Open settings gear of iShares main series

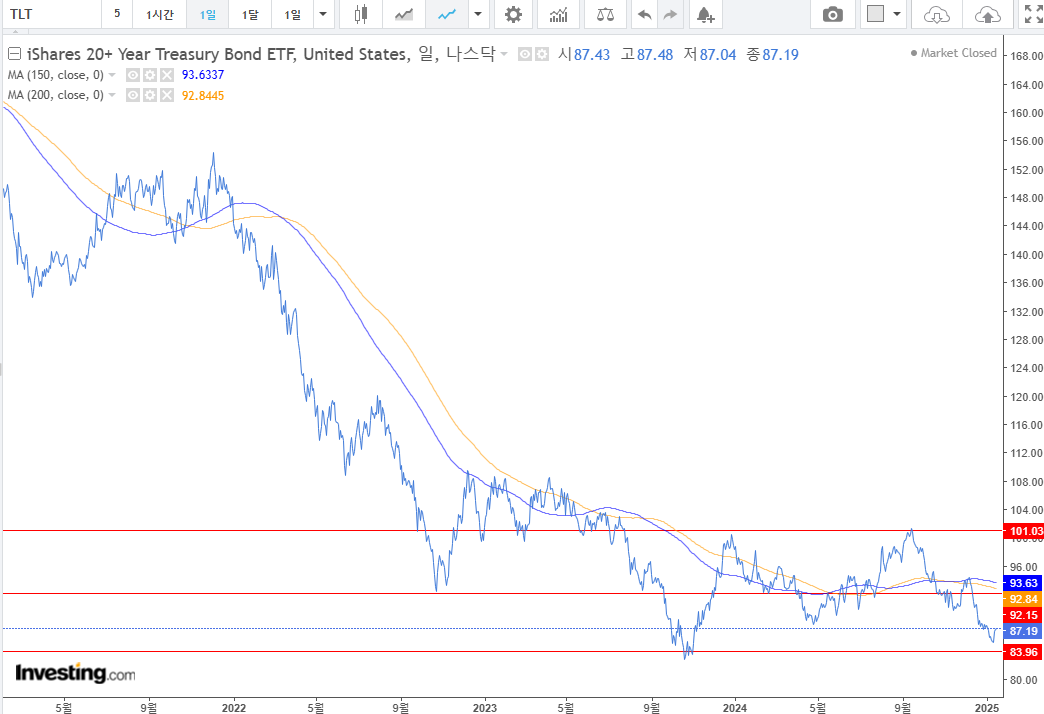[x=543, y=54]
